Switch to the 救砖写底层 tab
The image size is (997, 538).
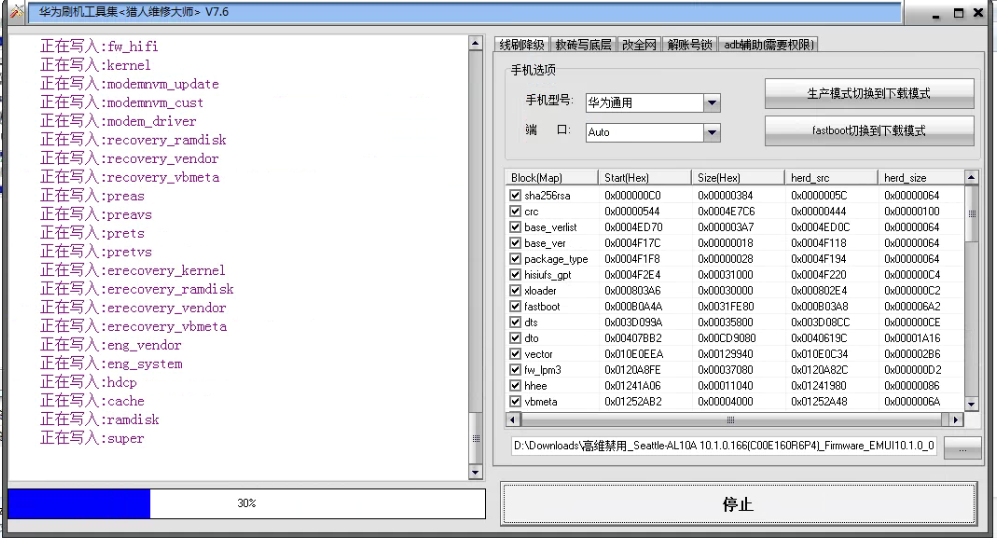pos(583,45)
